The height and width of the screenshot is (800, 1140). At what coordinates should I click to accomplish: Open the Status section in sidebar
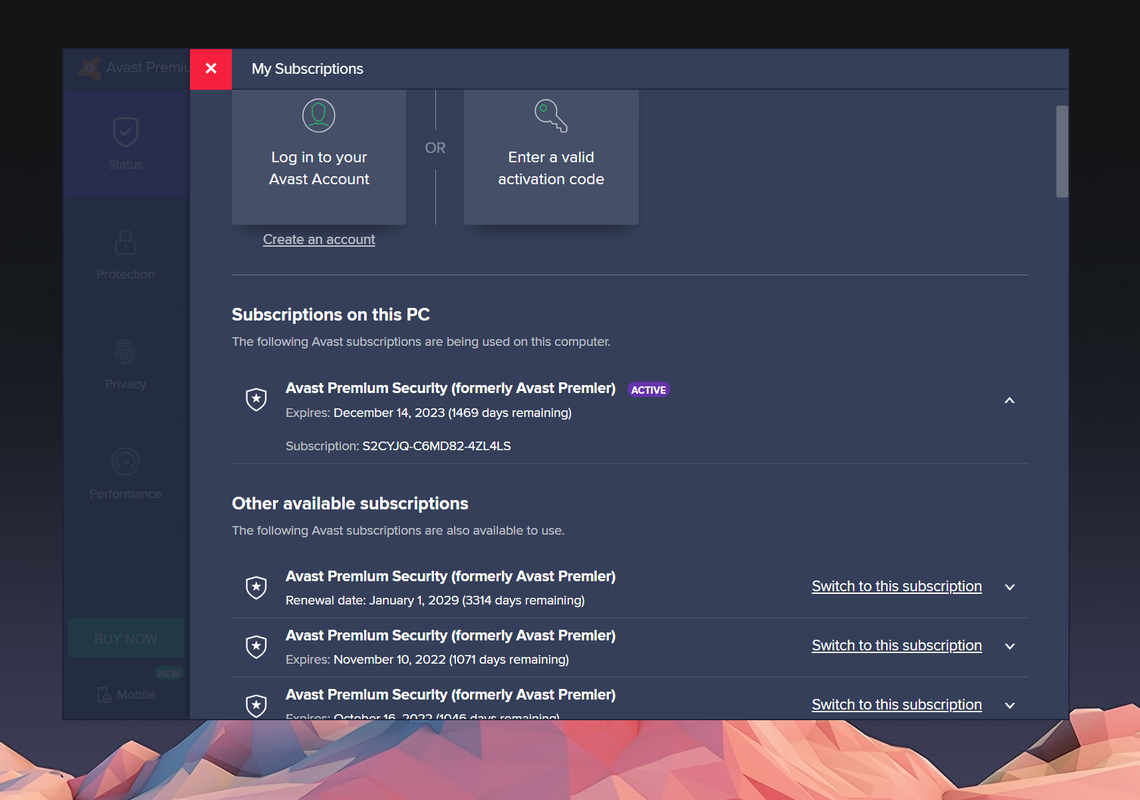(125, 143)
